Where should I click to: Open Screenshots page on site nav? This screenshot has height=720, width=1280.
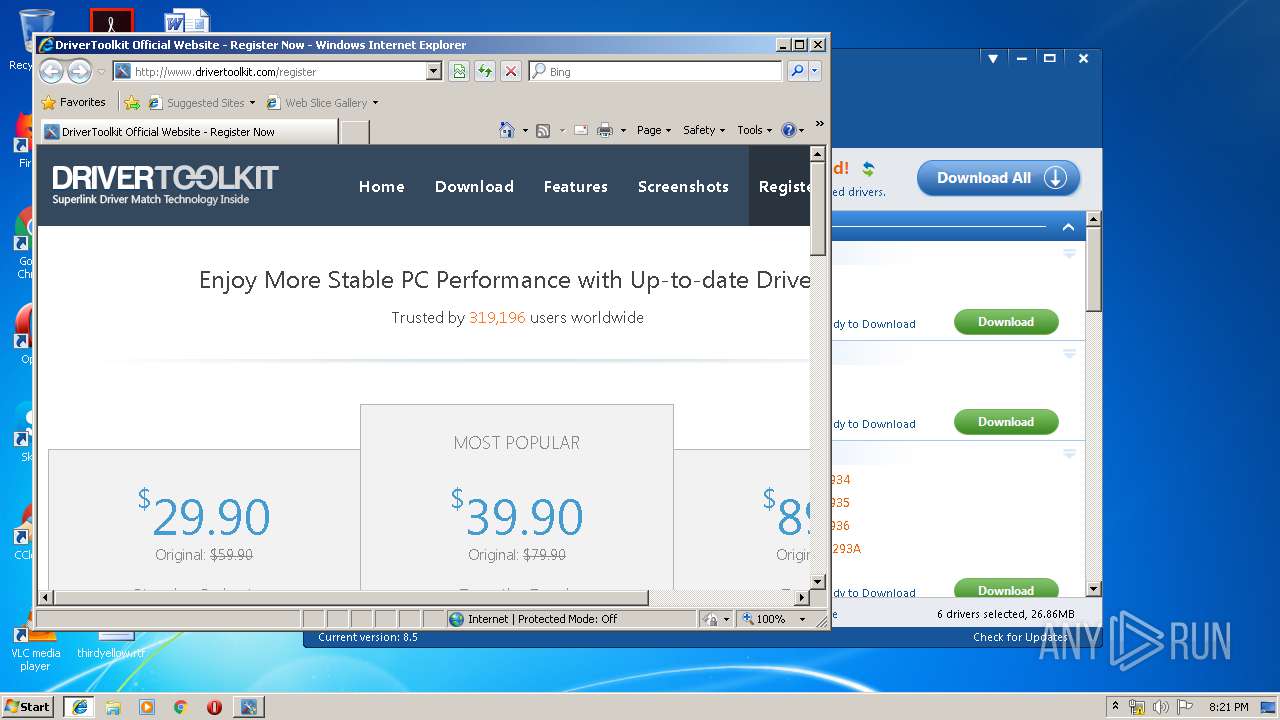tap(683, 186)
